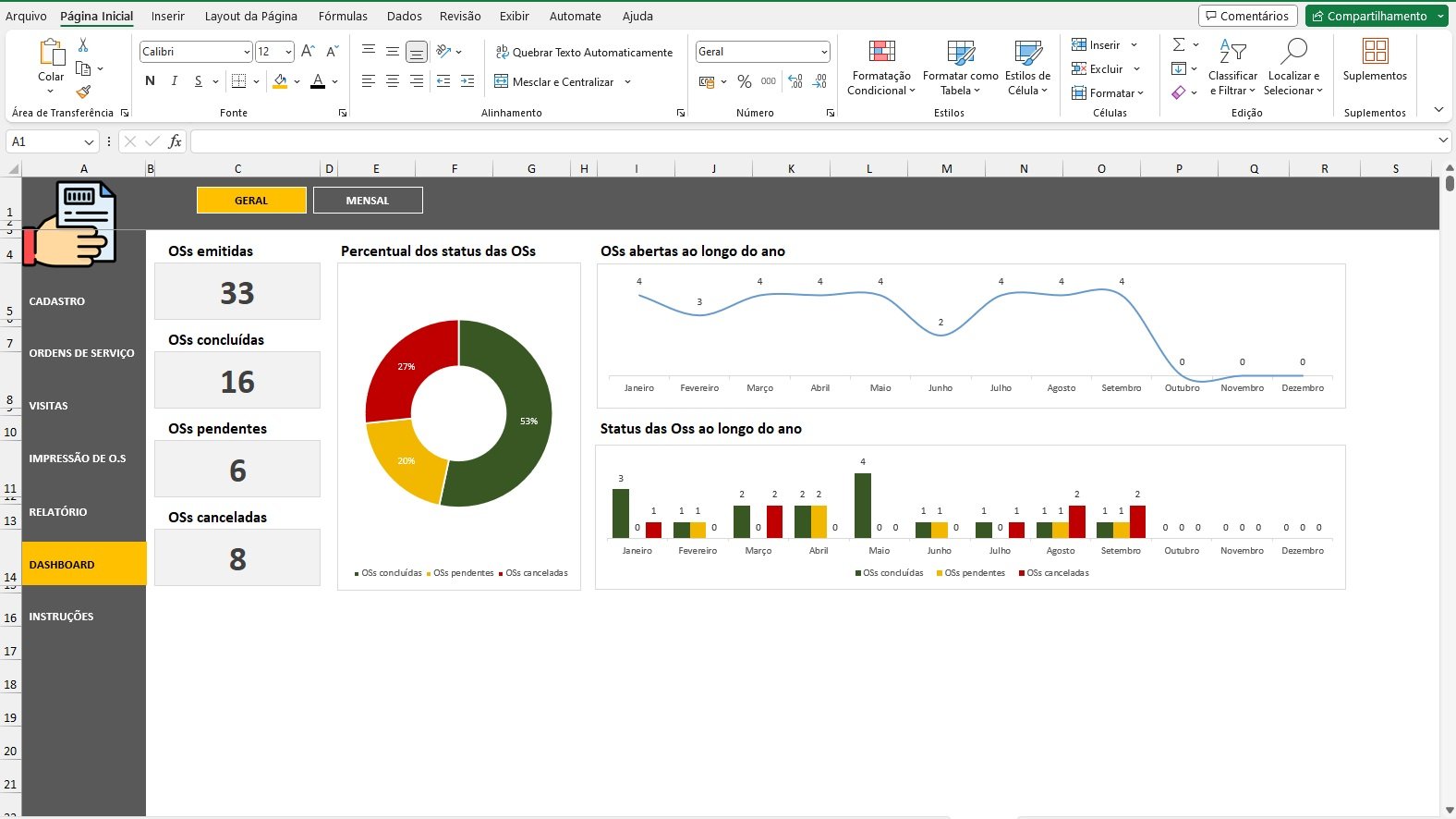Click the Increase font size icon
The width and height of the screenshot is (1456, 819).
[309, 52]
